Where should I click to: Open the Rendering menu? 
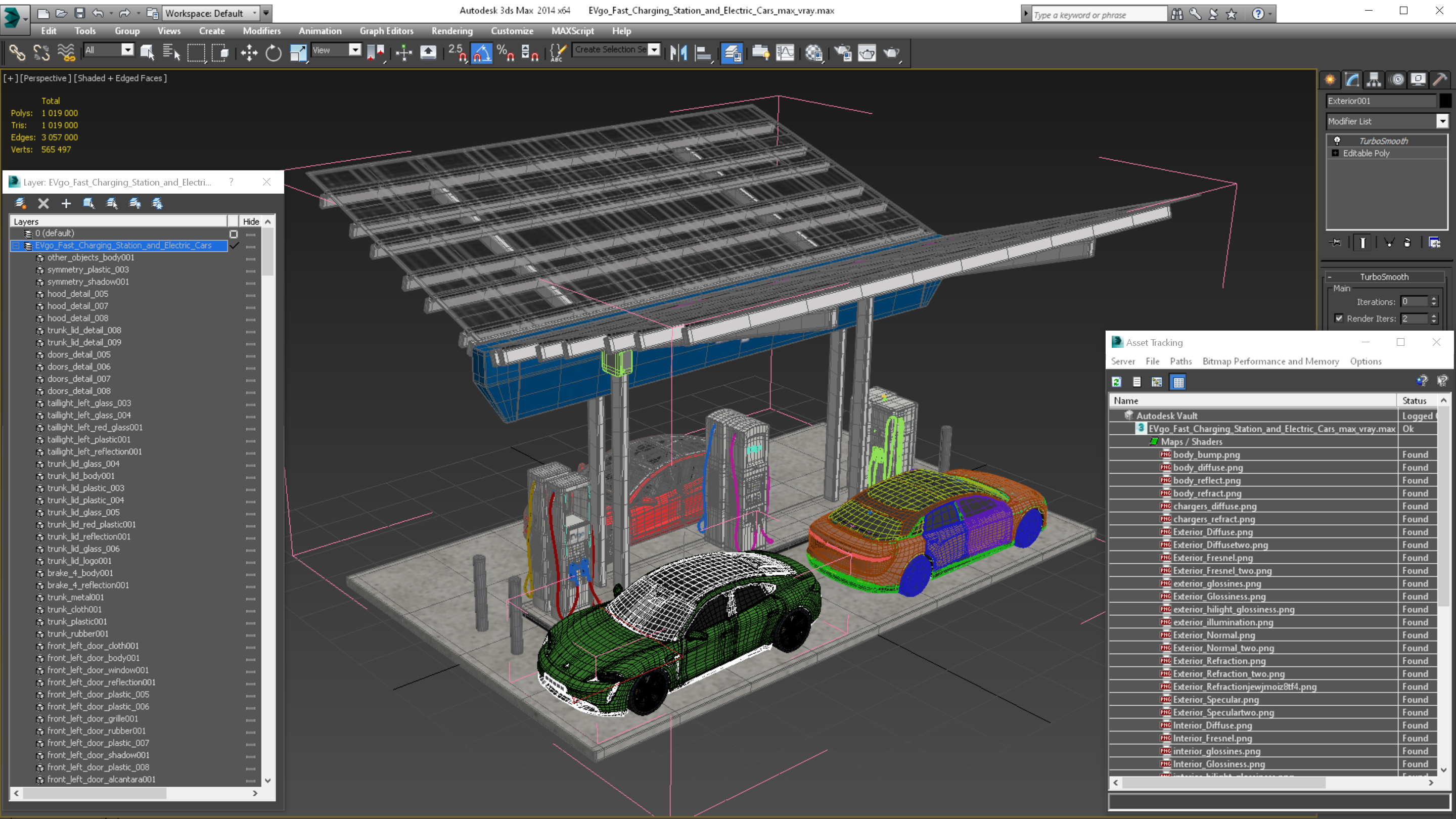tap(451, 31)
